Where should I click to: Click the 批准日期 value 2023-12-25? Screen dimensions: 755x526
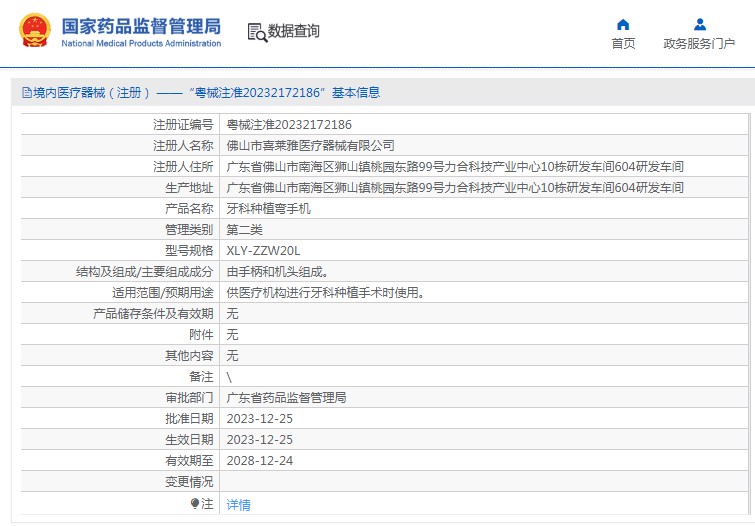260,419
